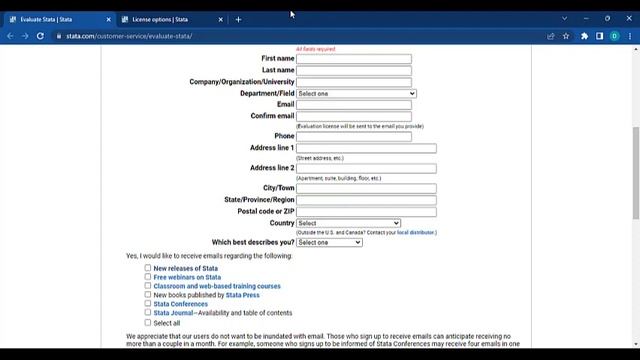Select the Address line 1 field

click(366, 148)
